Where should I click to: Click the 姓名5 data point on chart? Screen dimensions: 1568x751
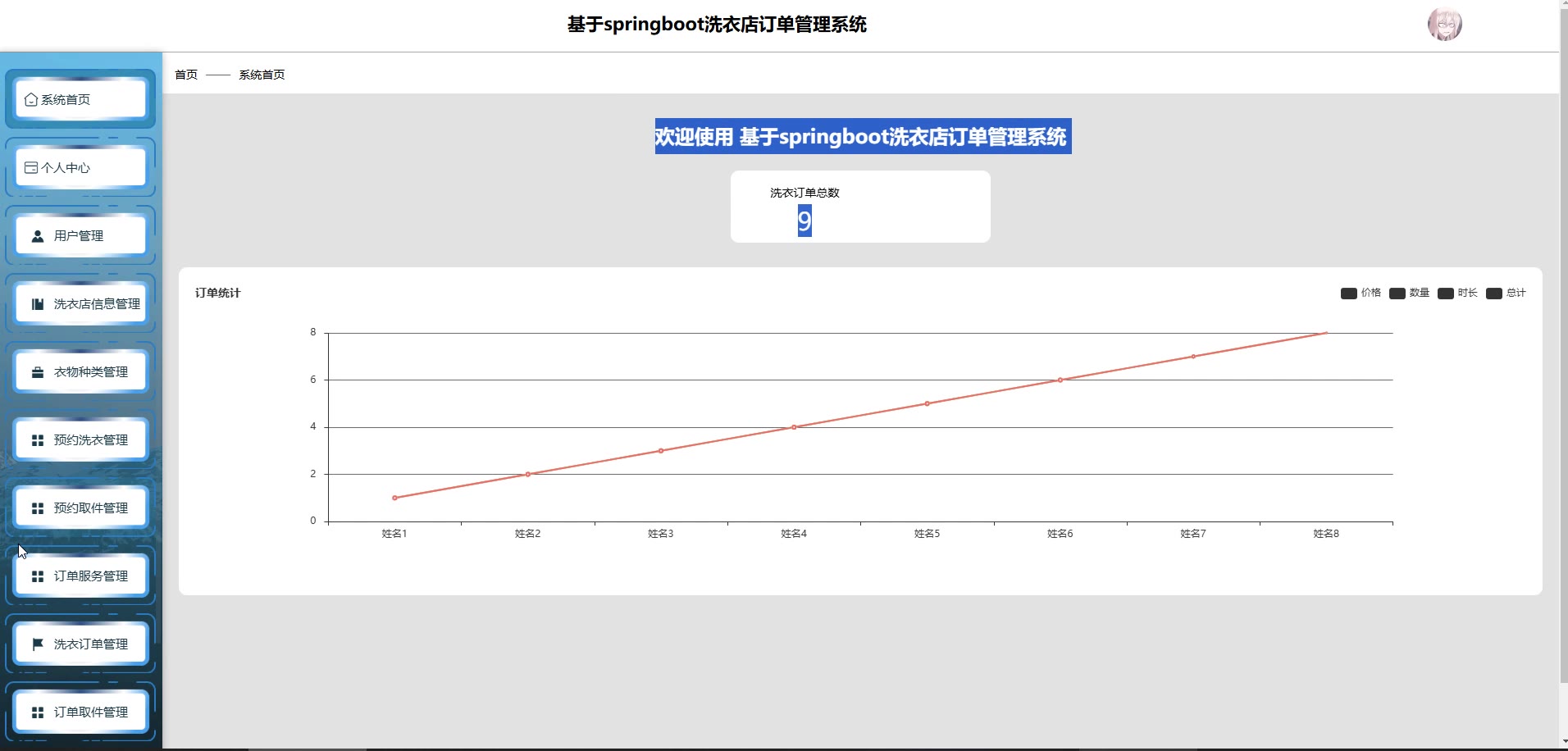pyautogui.click(x=928, y=403)
